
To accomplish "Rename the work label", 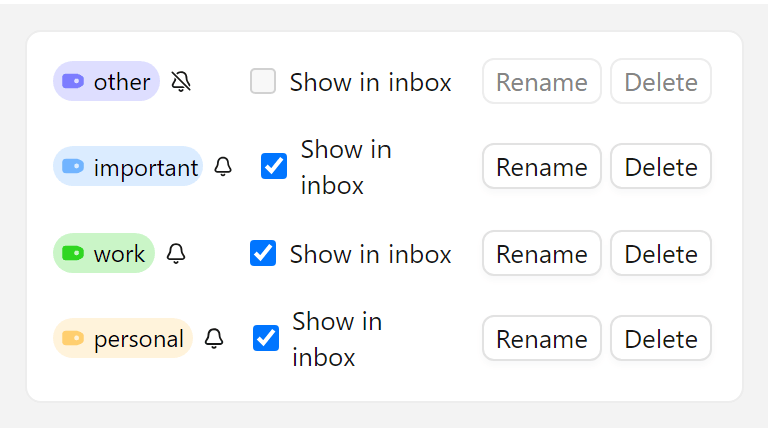I will point(542,254).
